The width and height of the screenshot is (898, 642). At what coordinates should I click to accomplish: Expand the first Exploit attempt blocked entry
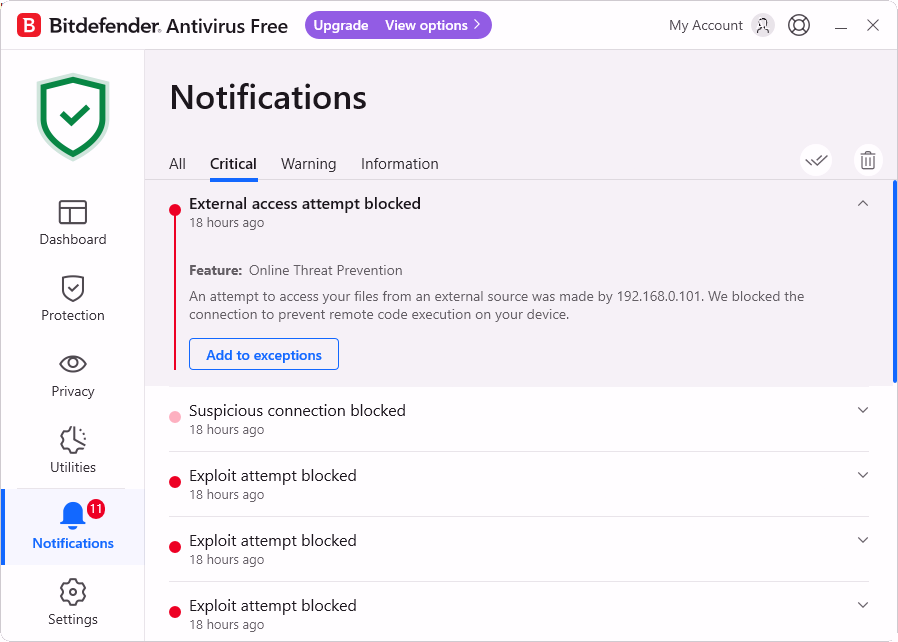862,475
